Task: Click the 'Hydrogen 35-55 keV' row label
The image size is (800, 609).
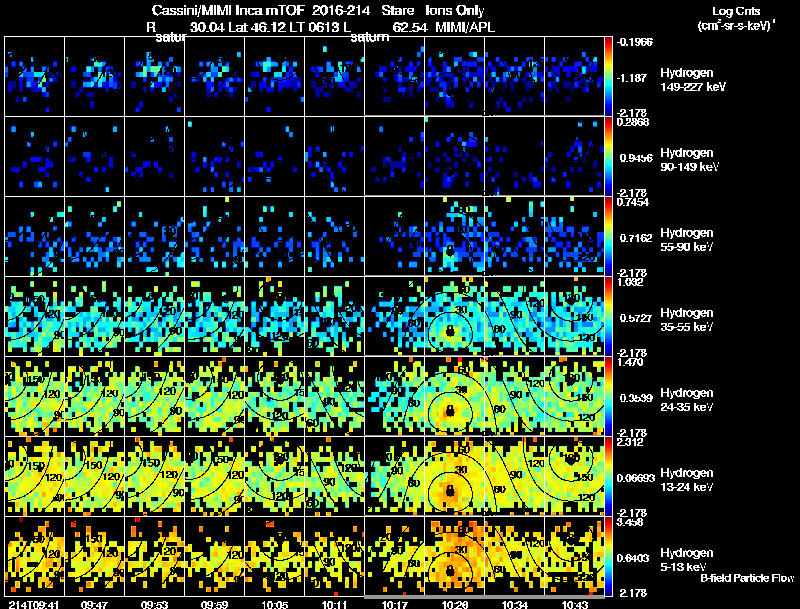Action: point(687,320)
